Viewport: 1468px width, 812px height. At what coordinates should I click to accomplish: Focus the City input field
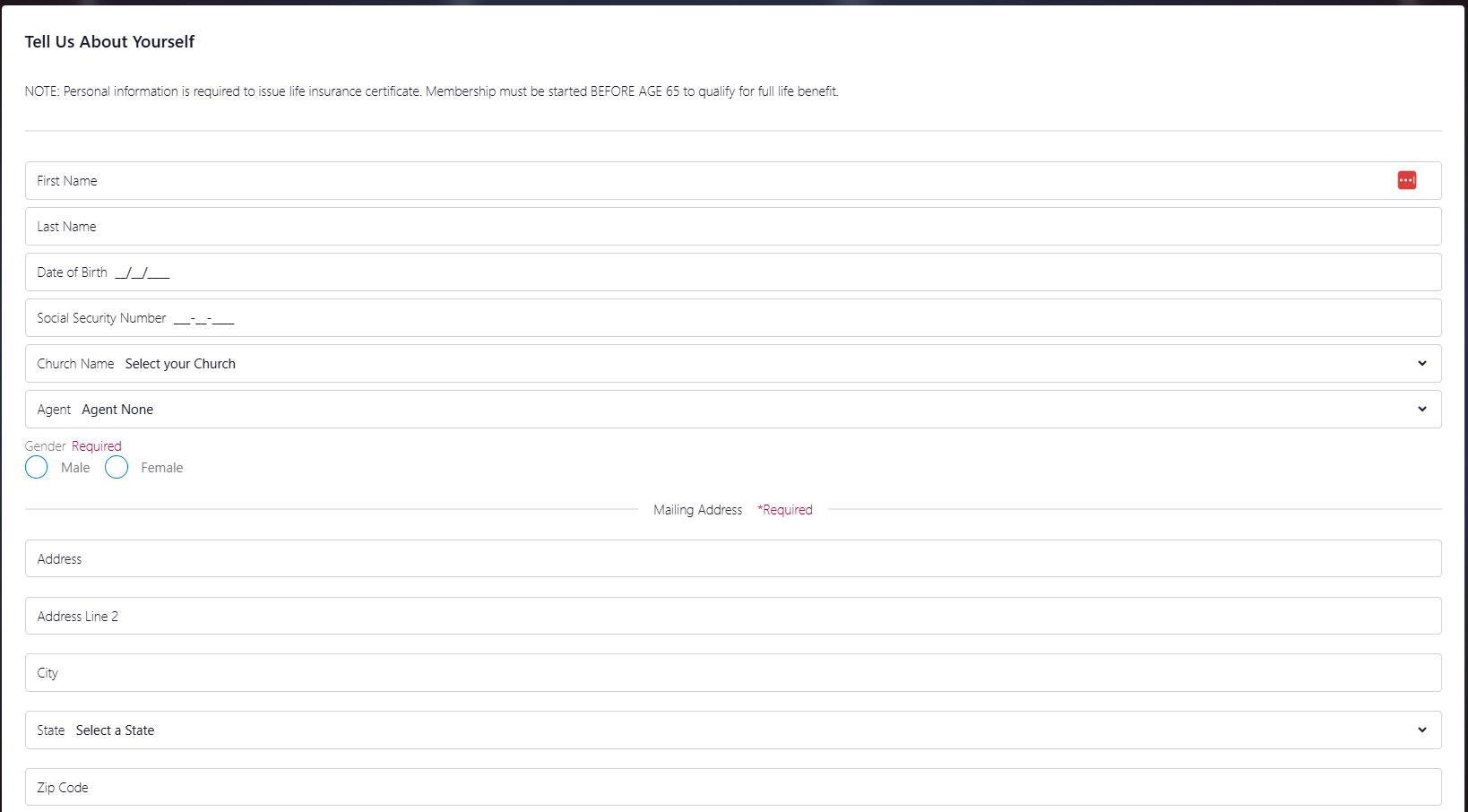click(717, 673)
